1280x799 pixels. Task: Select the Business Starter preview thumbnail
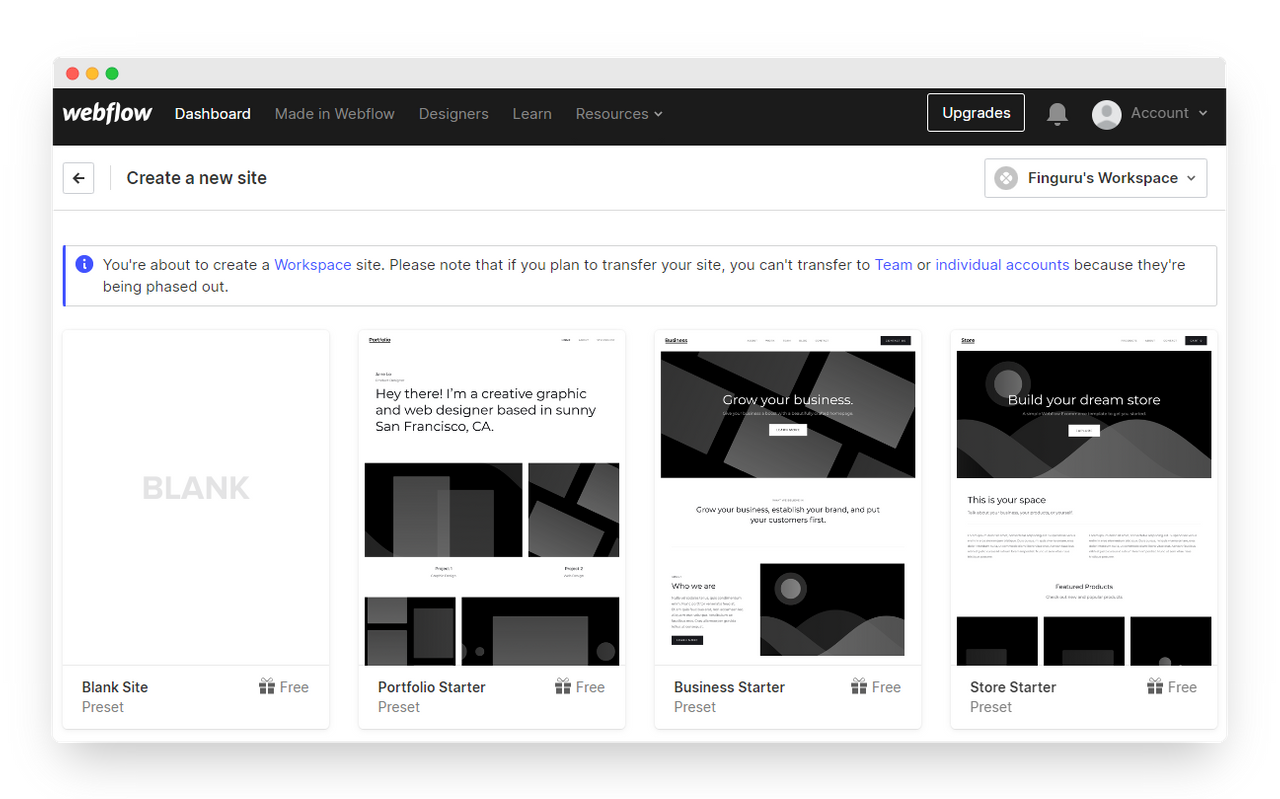click(788, 498)
